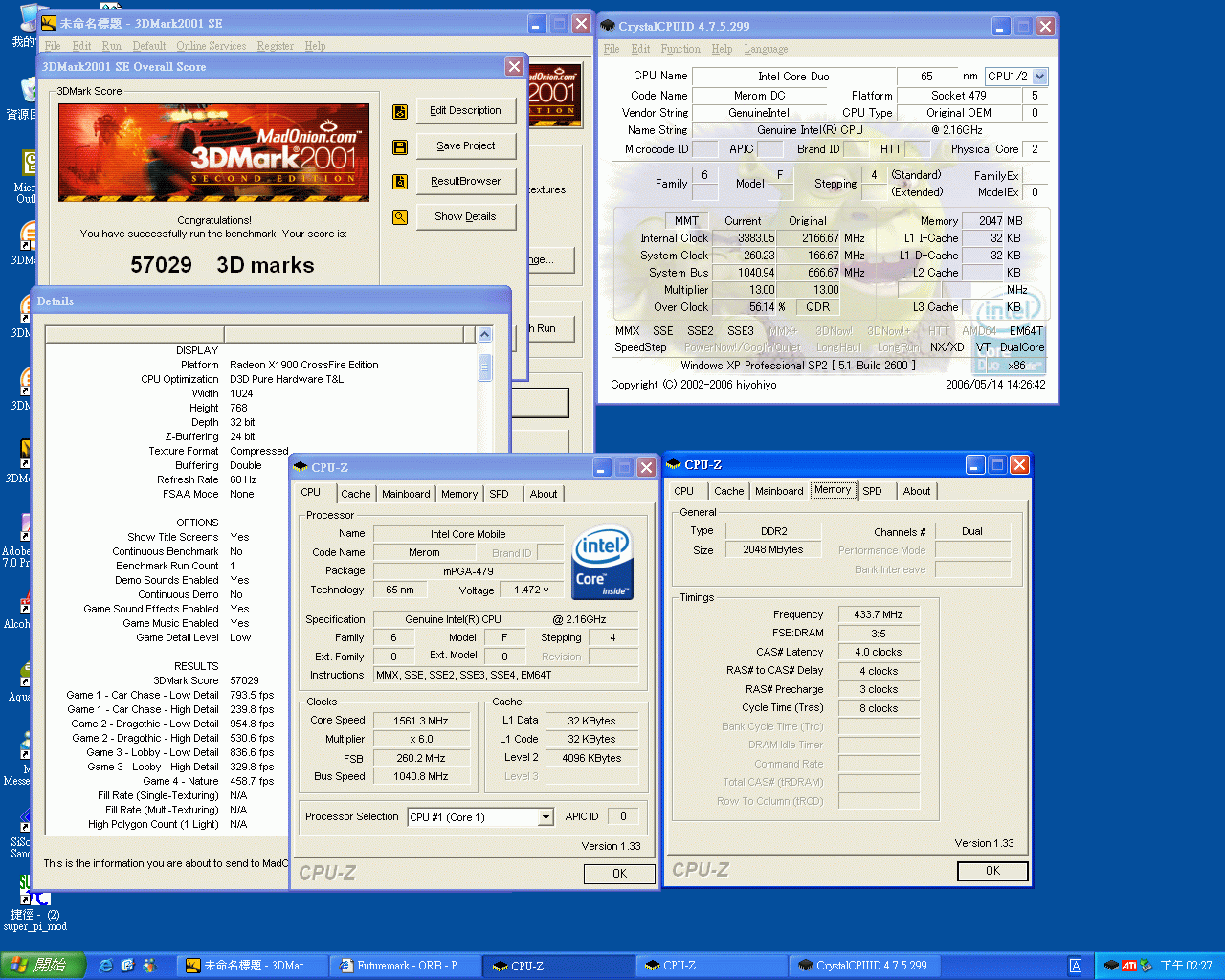Click the system tray clock showing 02:27
1225x980 pixels.
pos(1187,966)
